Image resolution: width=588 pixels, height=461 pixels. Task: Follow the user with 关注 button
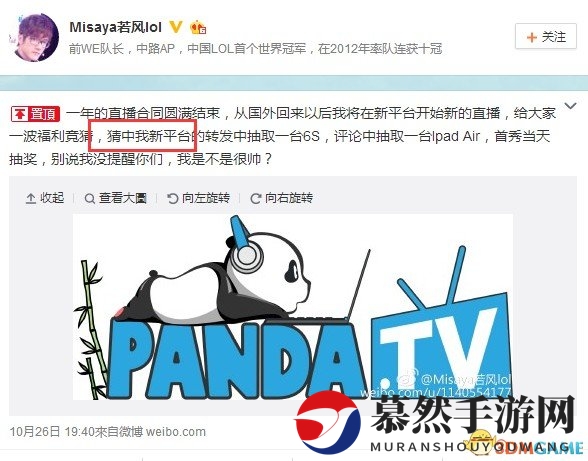click(546, 36)
